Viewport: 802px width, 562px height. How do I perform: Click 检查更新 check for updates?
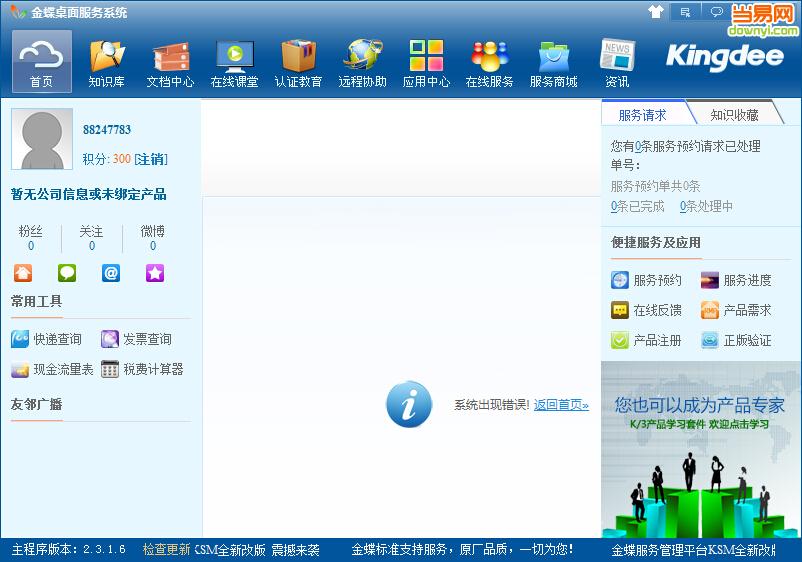coord(166,549)
